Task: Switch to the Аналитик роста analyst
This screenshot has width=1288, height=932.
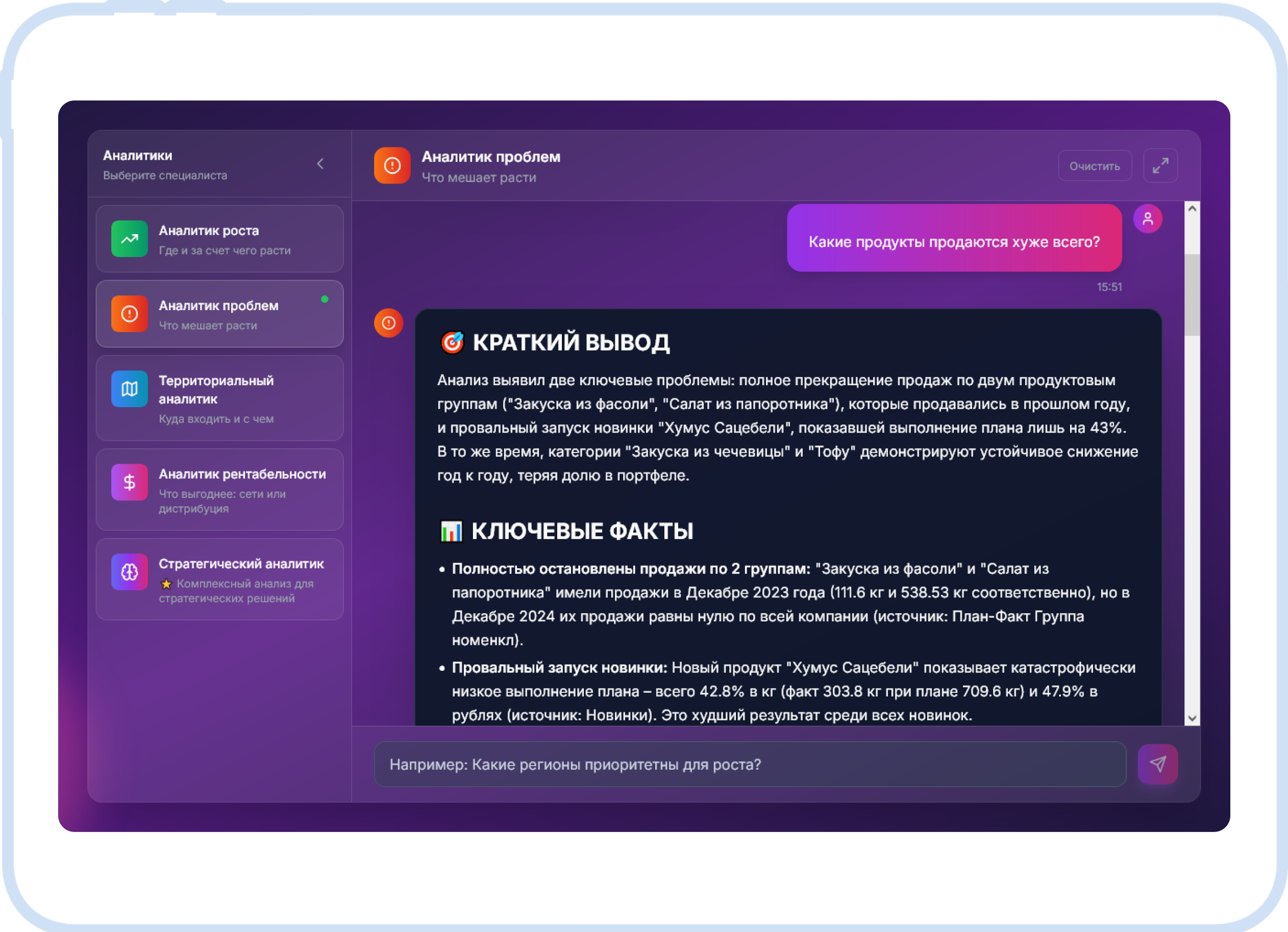Action: pyautogui.click(x=220, y=239)
